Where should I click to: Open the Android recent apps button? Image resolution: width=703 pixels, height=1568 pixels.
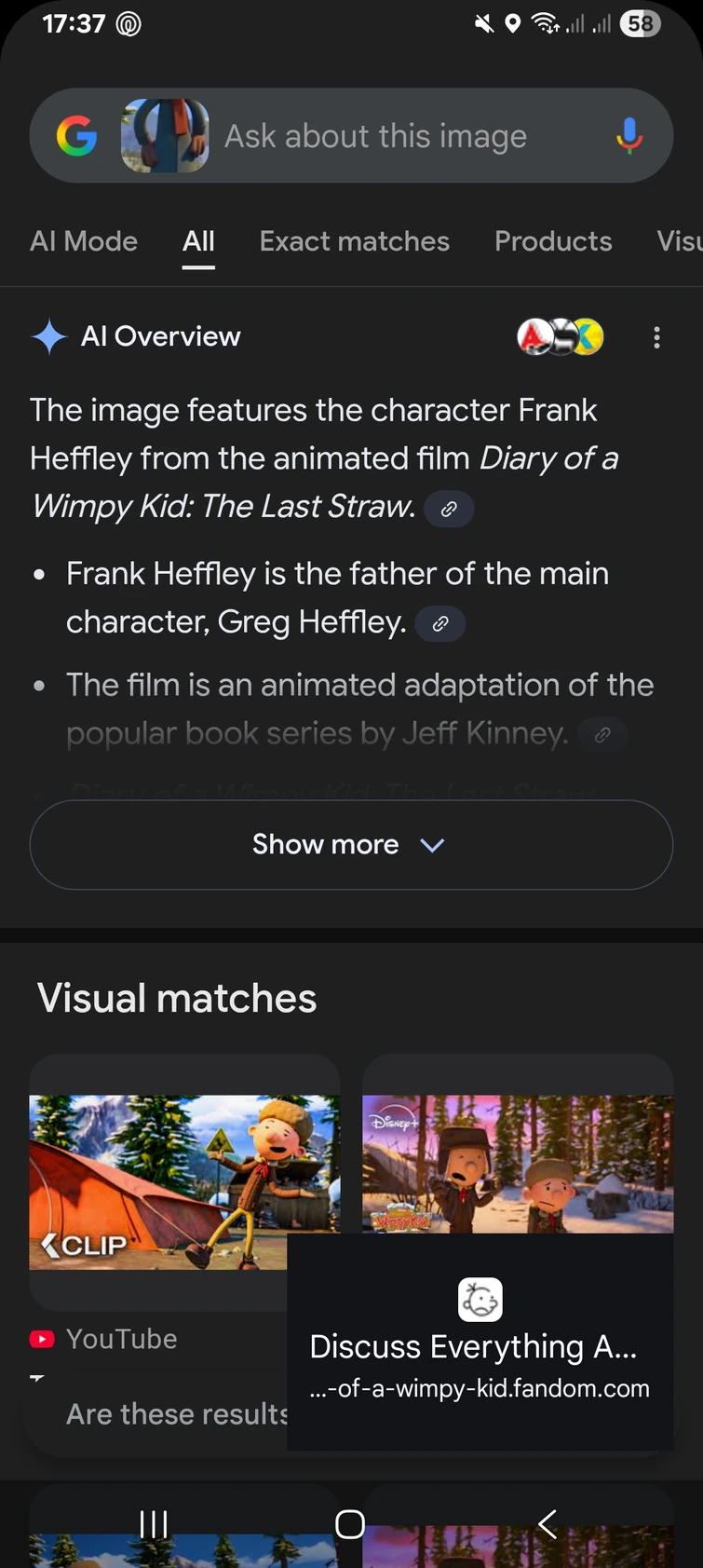pyautogui.click(x=154, y=1524)
